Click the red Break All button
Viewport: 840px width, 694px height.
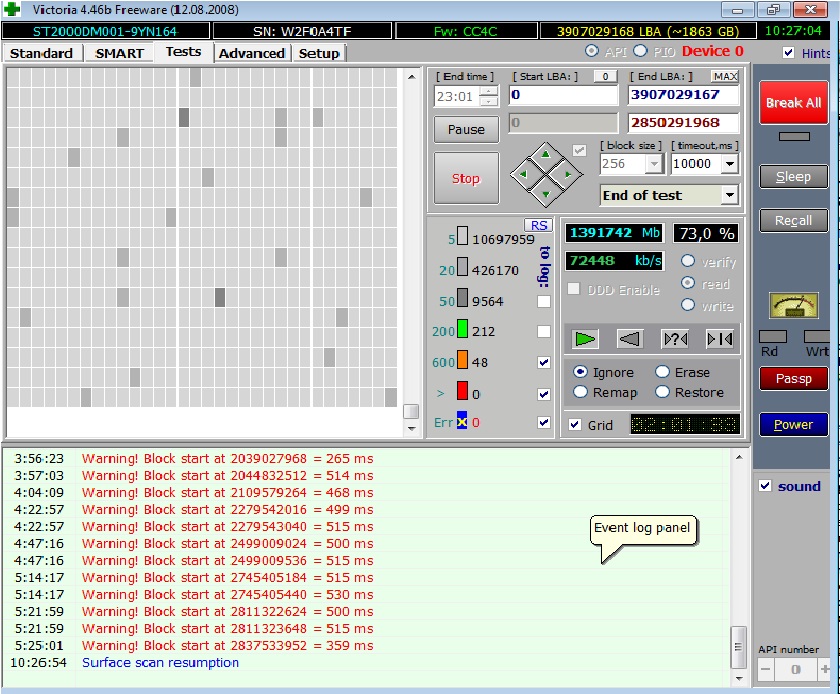pyautogui.click(x=793, y=102)
